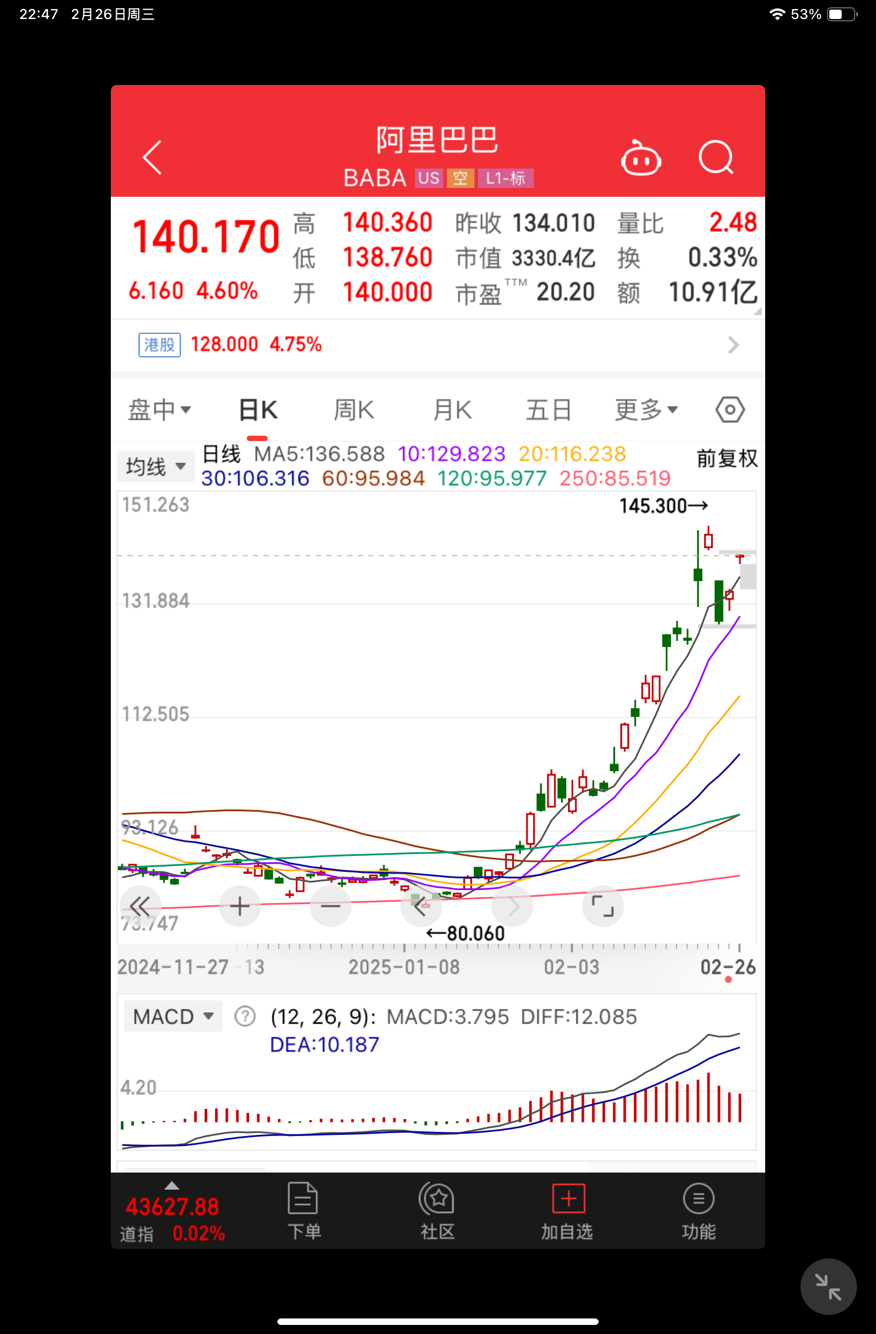Open MACD help question mark
Image resolution: width=876 pixels, height=1334 pixels.
[x=245, y=1017]
